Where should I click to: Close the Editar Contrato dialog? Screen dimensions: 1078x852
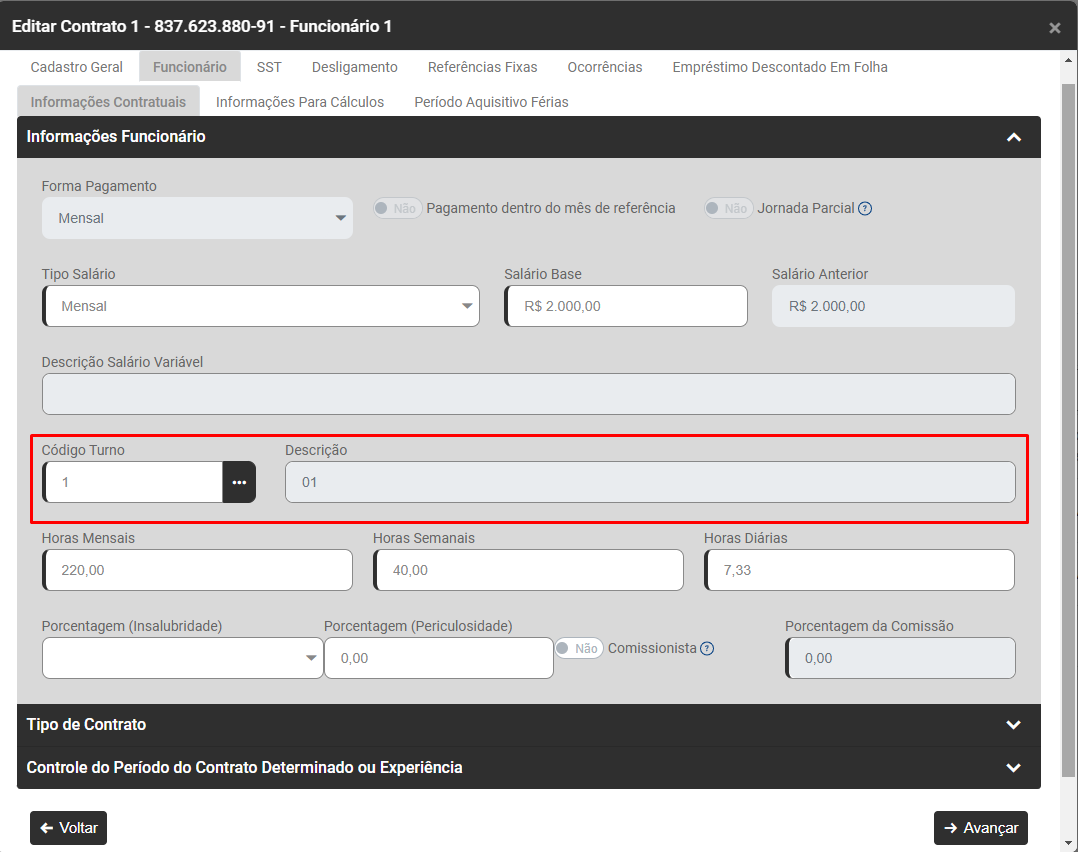pos(1054,28)
